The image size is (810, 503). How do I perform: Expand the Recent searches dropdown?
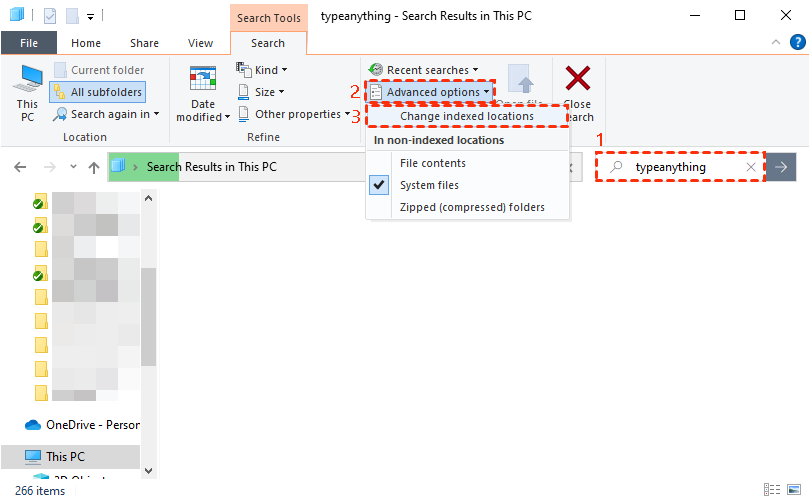[x=424, y=70]
